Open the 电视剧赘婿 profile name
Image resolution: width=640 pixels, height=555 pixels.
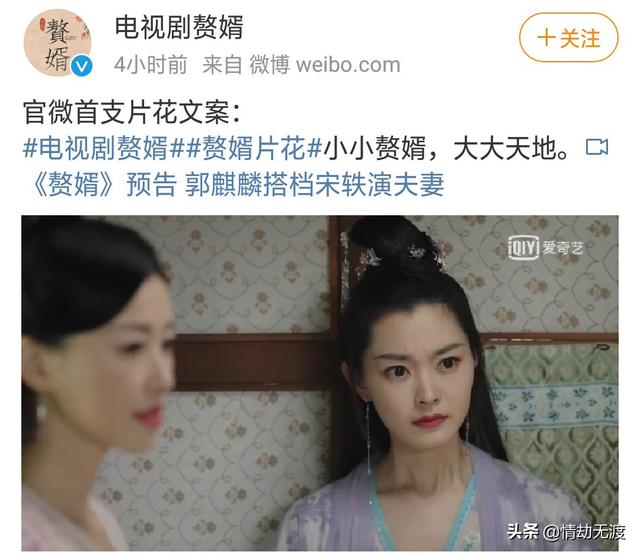pyautogui.click(x=179, y=27)
